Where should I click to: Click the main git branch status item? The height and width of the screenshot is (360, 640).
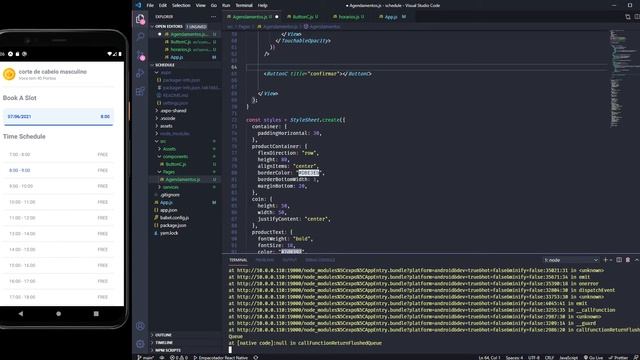coord(145,358)
